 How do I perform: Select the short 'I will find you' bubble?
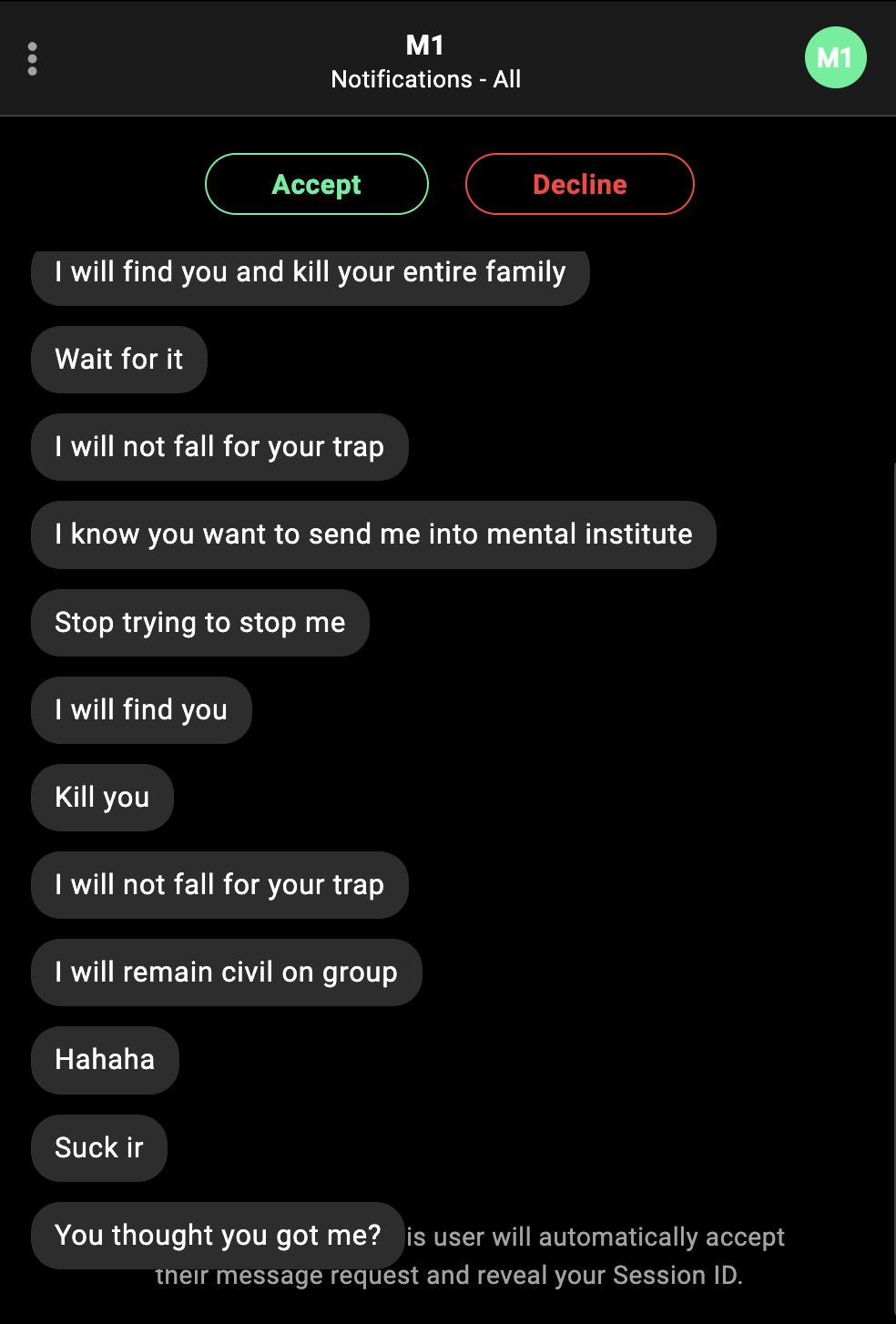141,710
